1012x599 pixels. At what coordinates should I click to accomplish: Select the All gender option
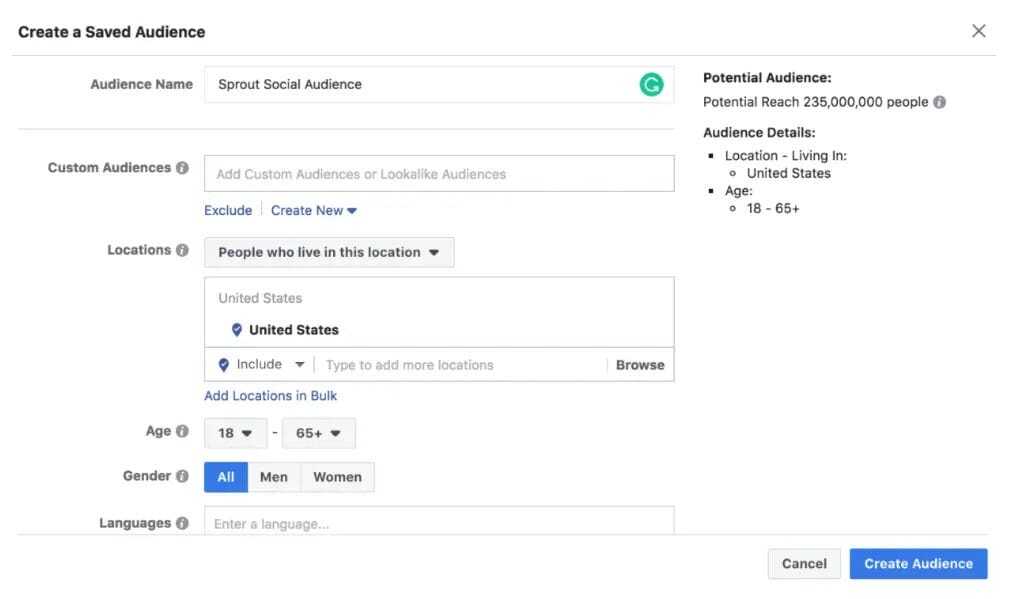pyautogui.click(x=225, y=477)
